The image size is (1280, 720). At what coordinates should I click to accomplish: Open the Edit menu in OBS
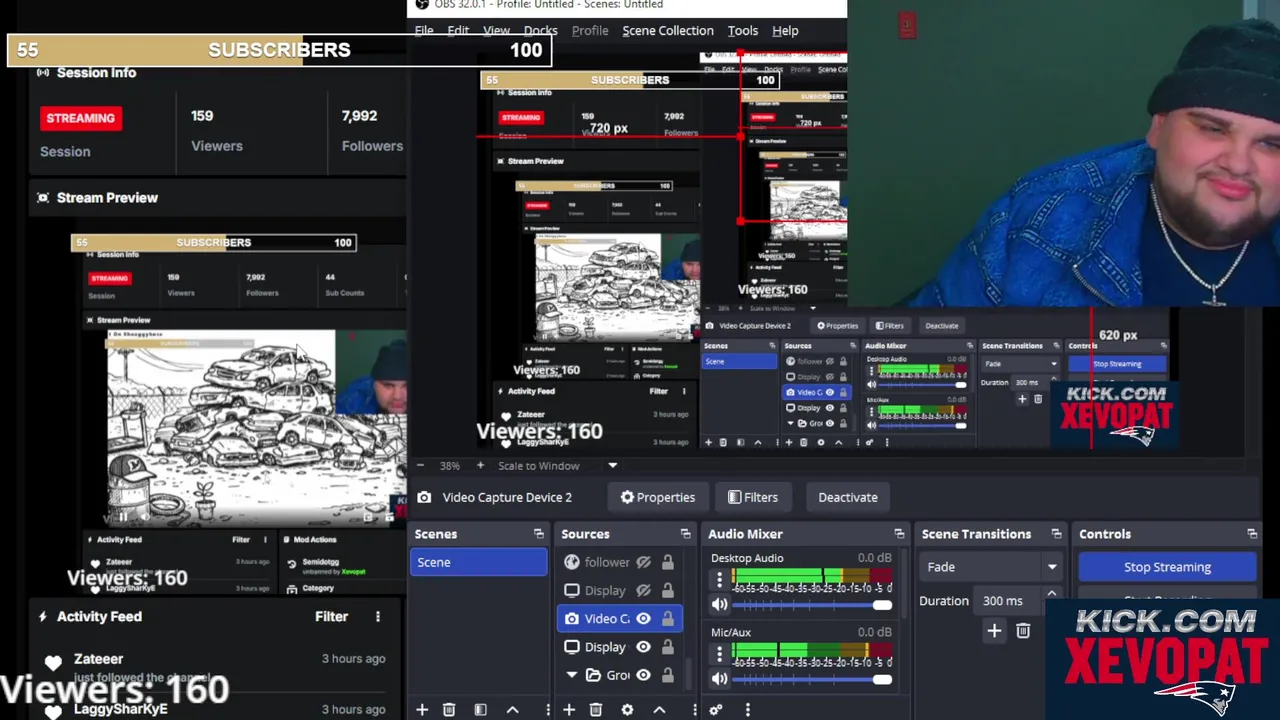(x=458, y=31)
